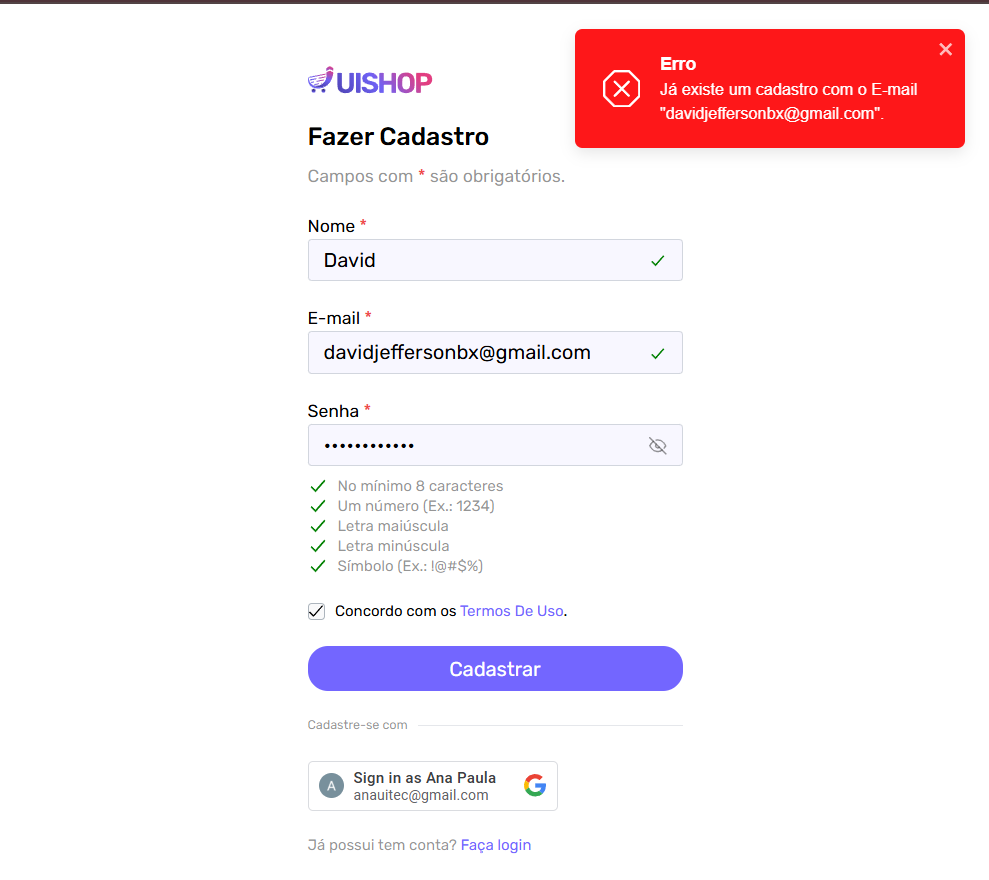Click the Google logo icon

pyautogui.click(x=535, y=785)
